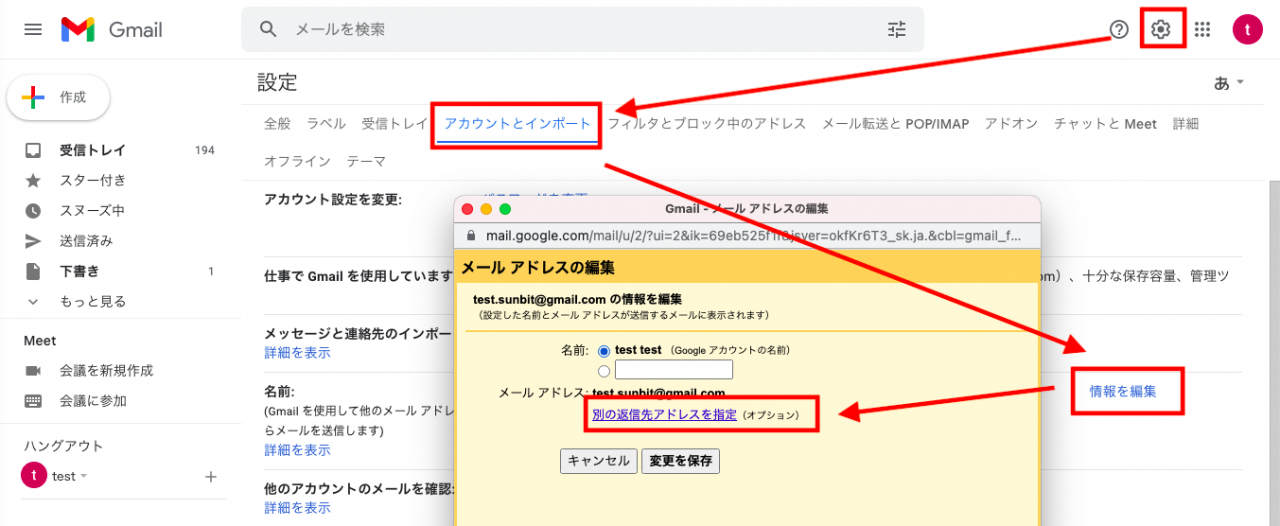Open the Settings gear icon
1280x526 pixels.
[x=1160, y=29]
